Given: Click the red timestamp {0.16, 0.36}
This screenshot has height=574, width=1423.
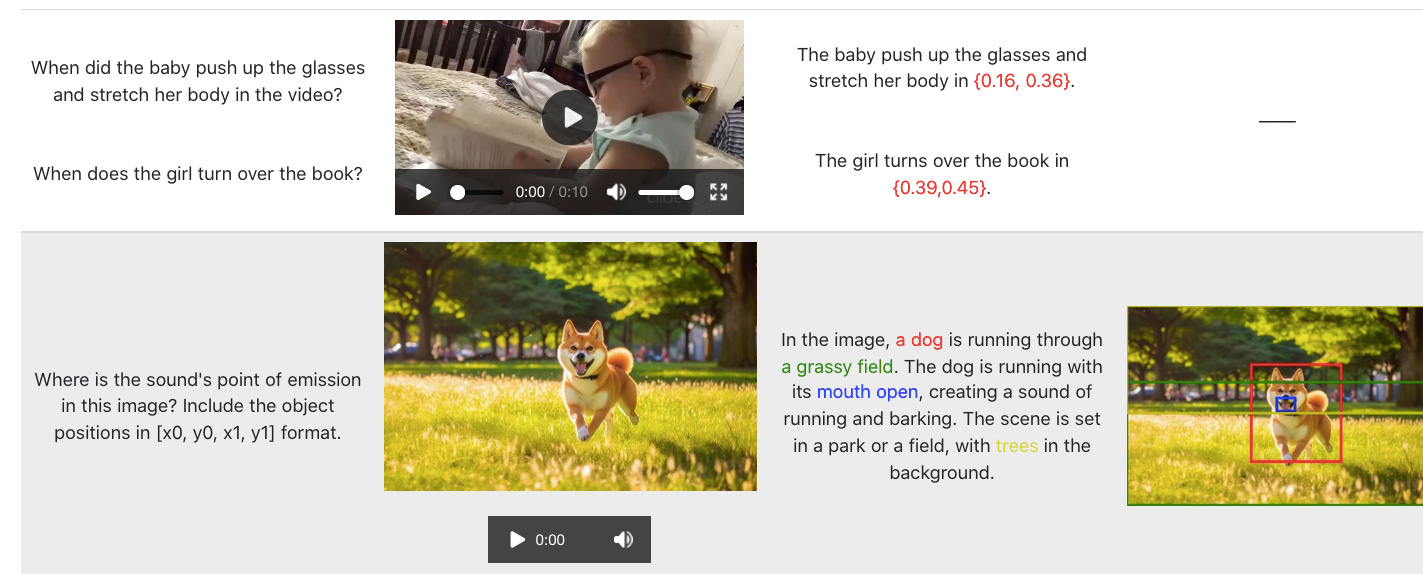Looking at the screenshot, I should (1021, 81).
